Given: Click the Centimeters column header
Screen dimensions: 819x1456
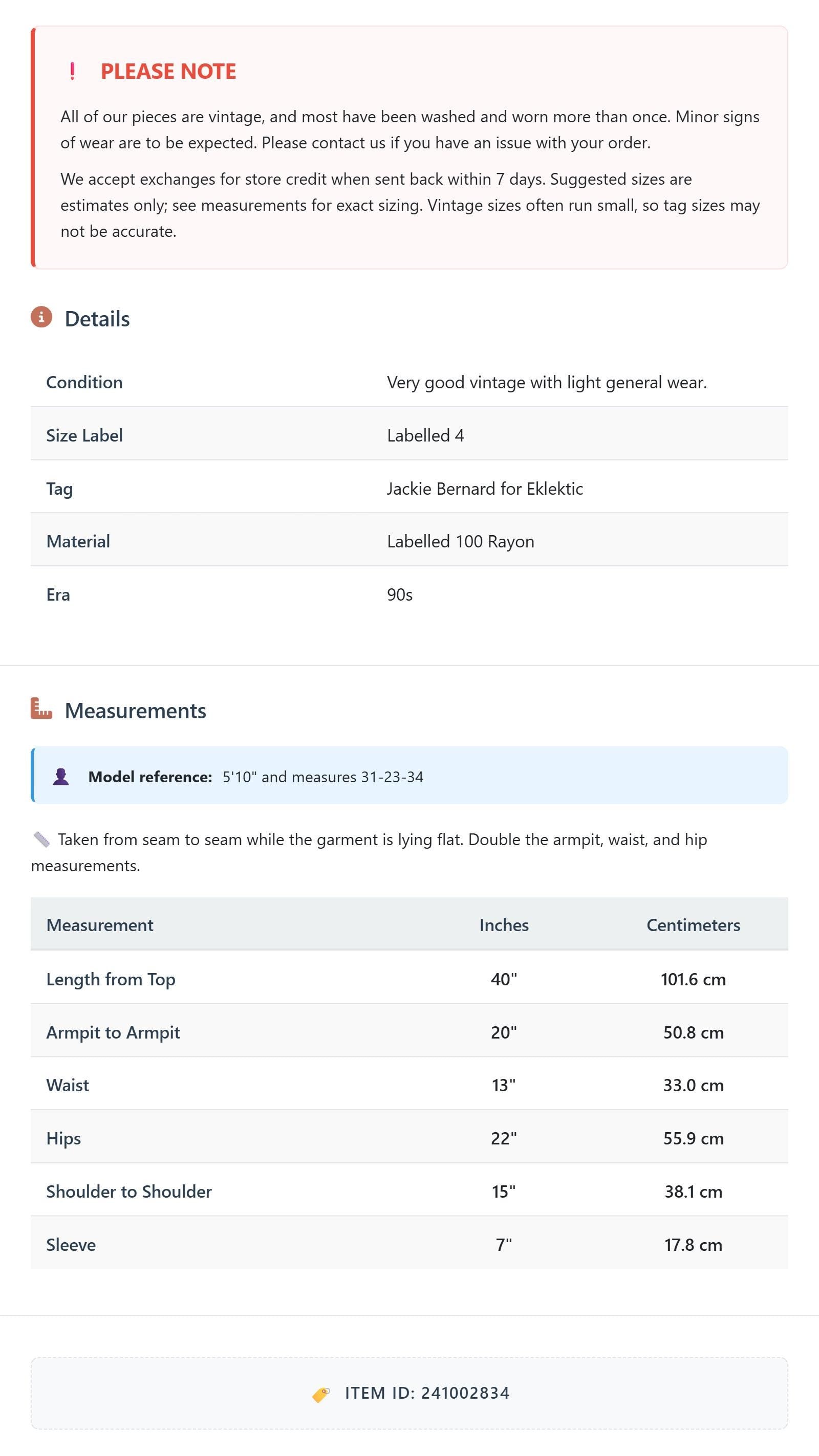Looking at the screenshot, I should 694,925.
